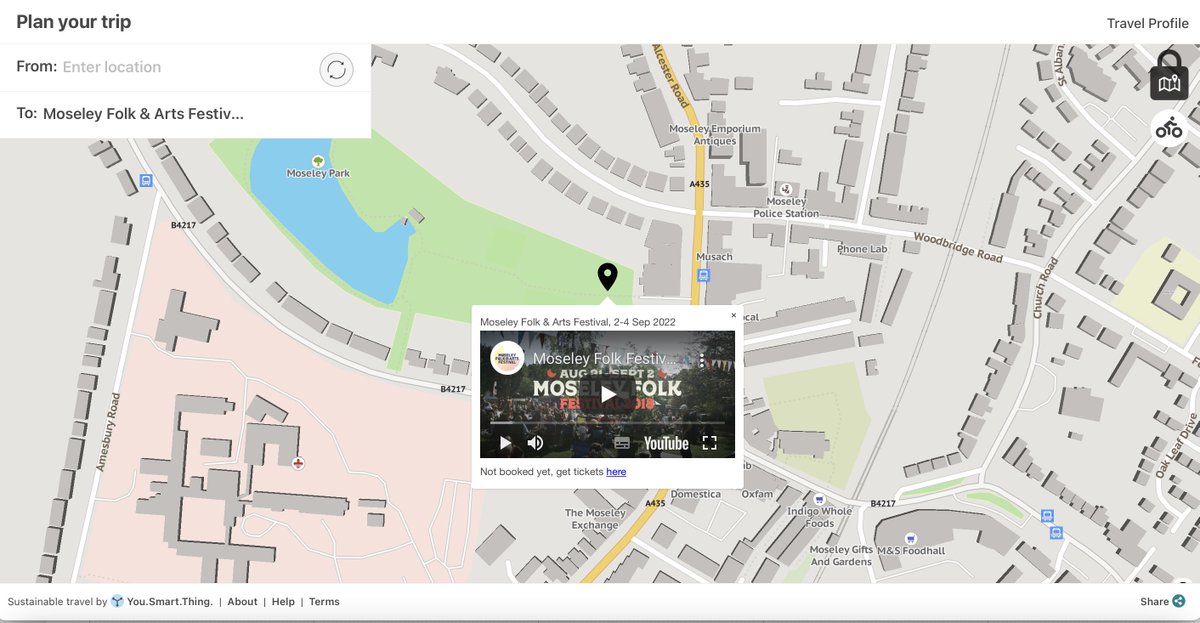Click the Share icon in the footer

pos(1179,601)
